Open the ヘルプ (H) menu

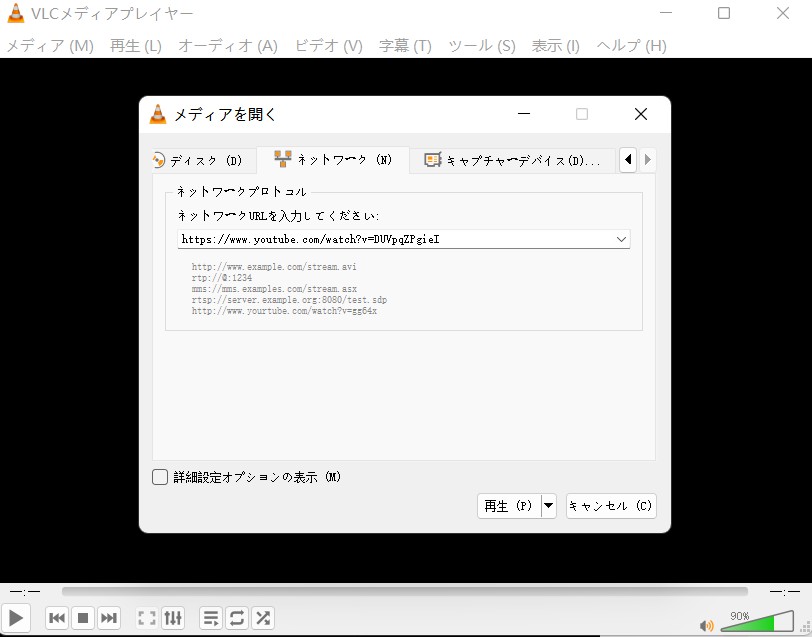click(x=631, y=46)
